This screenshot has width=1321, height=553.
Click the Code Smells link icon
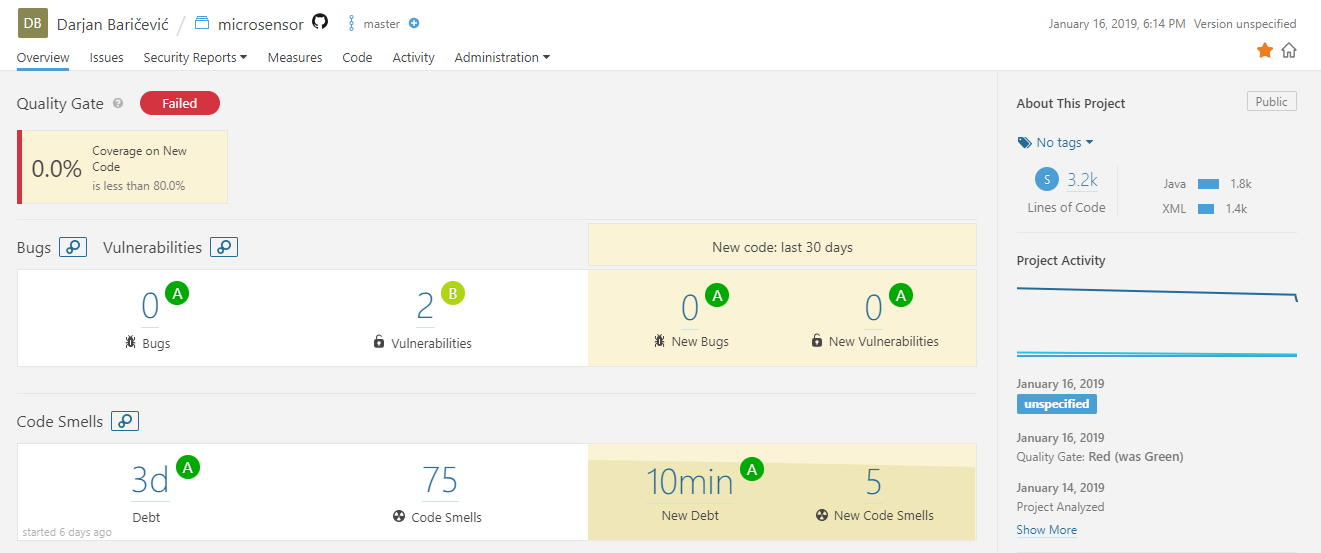[x=125, y=421]
